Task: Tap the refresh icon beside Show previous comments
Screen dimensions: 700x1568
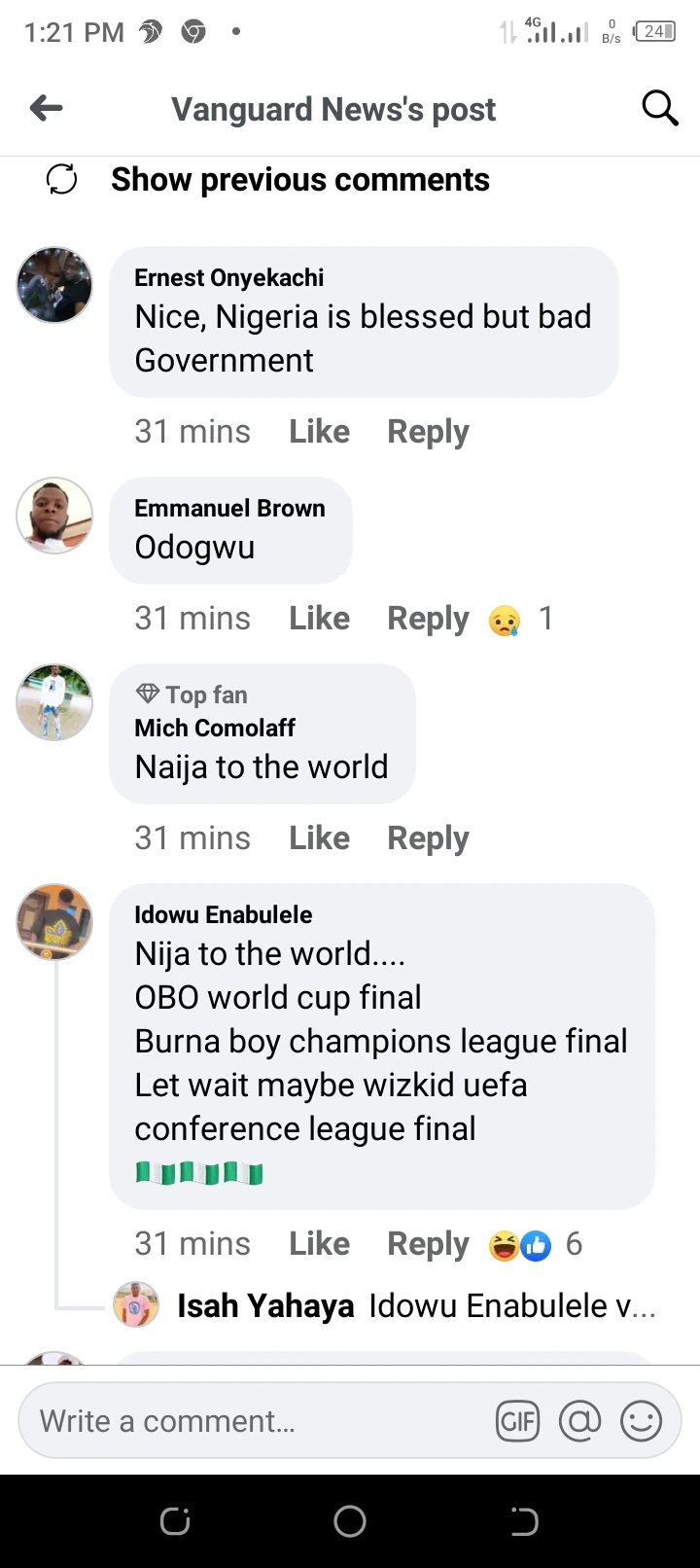Action: click(62, 179)
